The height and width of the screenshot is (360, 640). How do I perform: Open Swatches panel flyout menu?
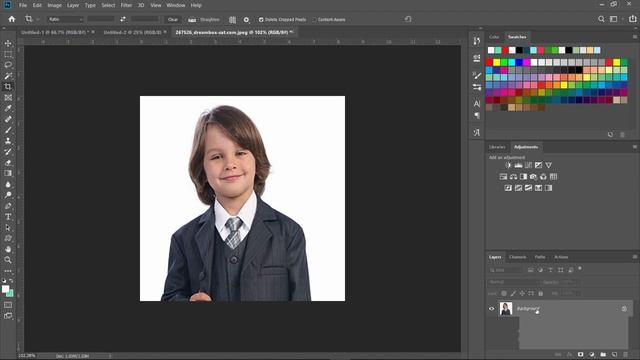635,37
